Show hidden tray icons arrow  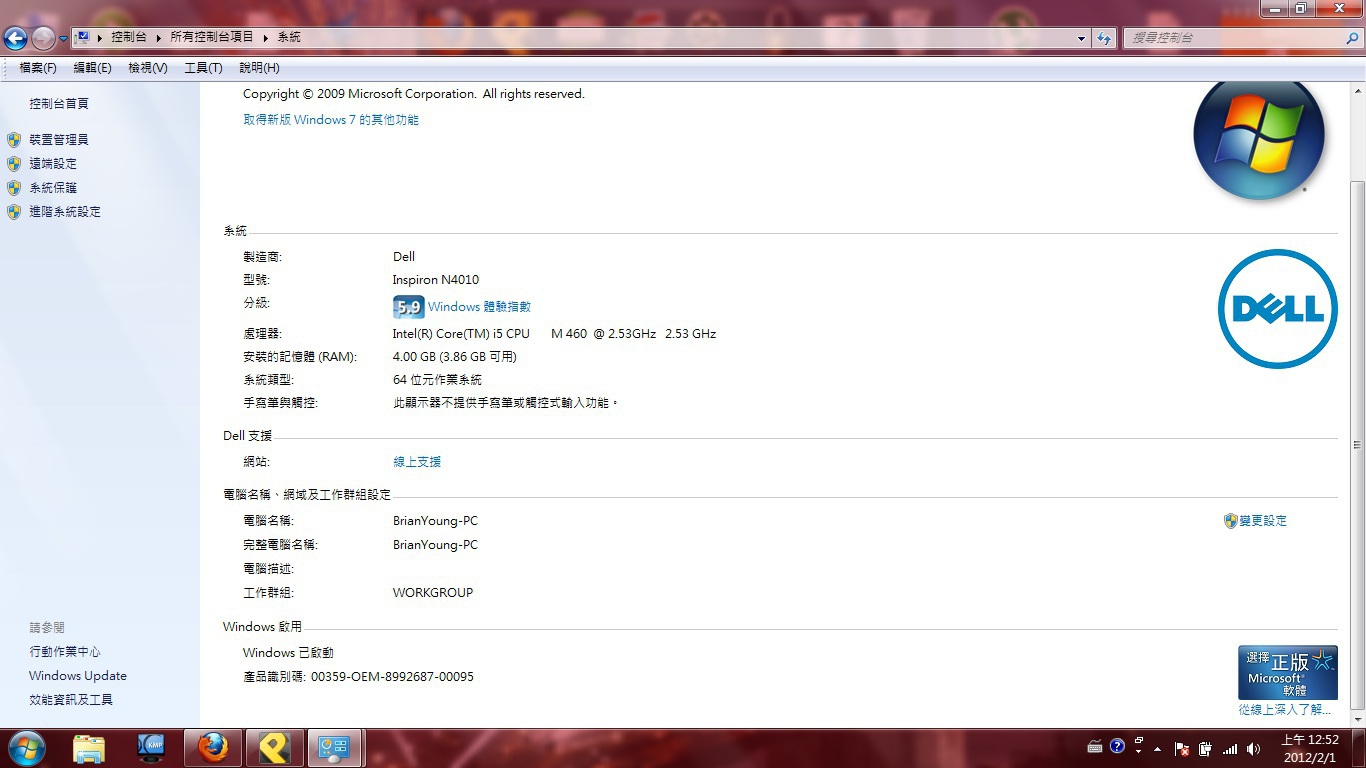pos(1158,749)
